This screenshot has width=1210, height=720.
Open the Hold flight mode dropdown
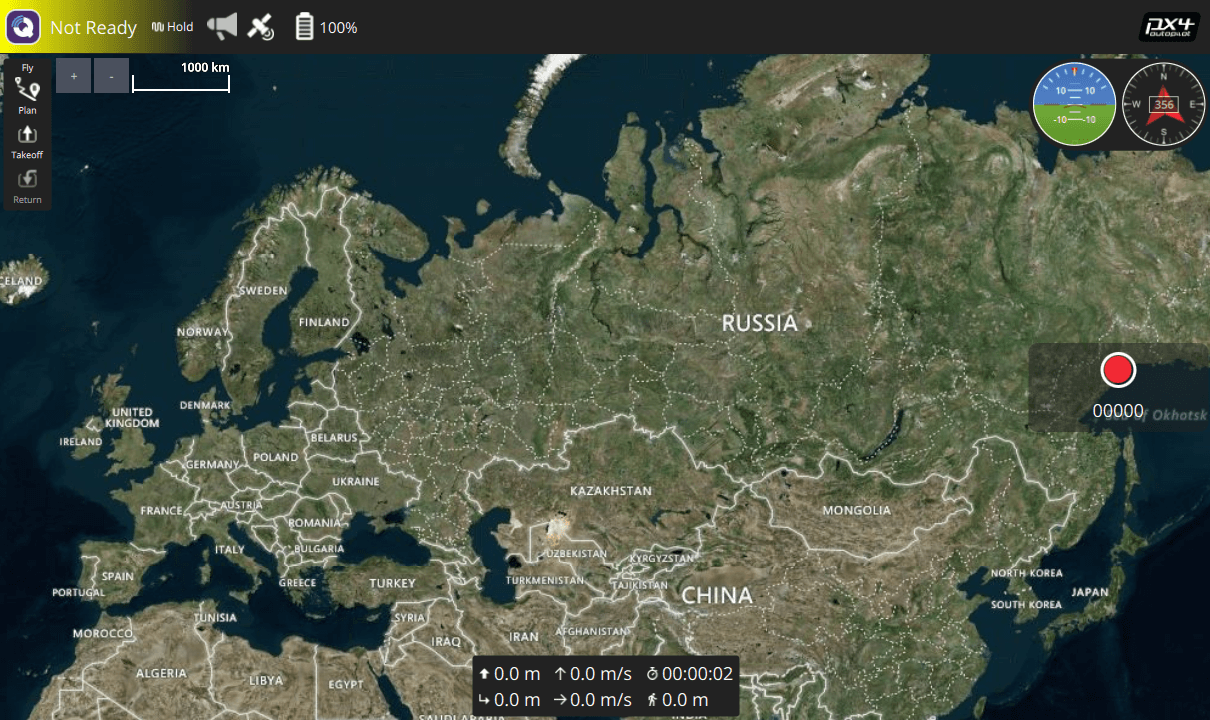point(173,27)
